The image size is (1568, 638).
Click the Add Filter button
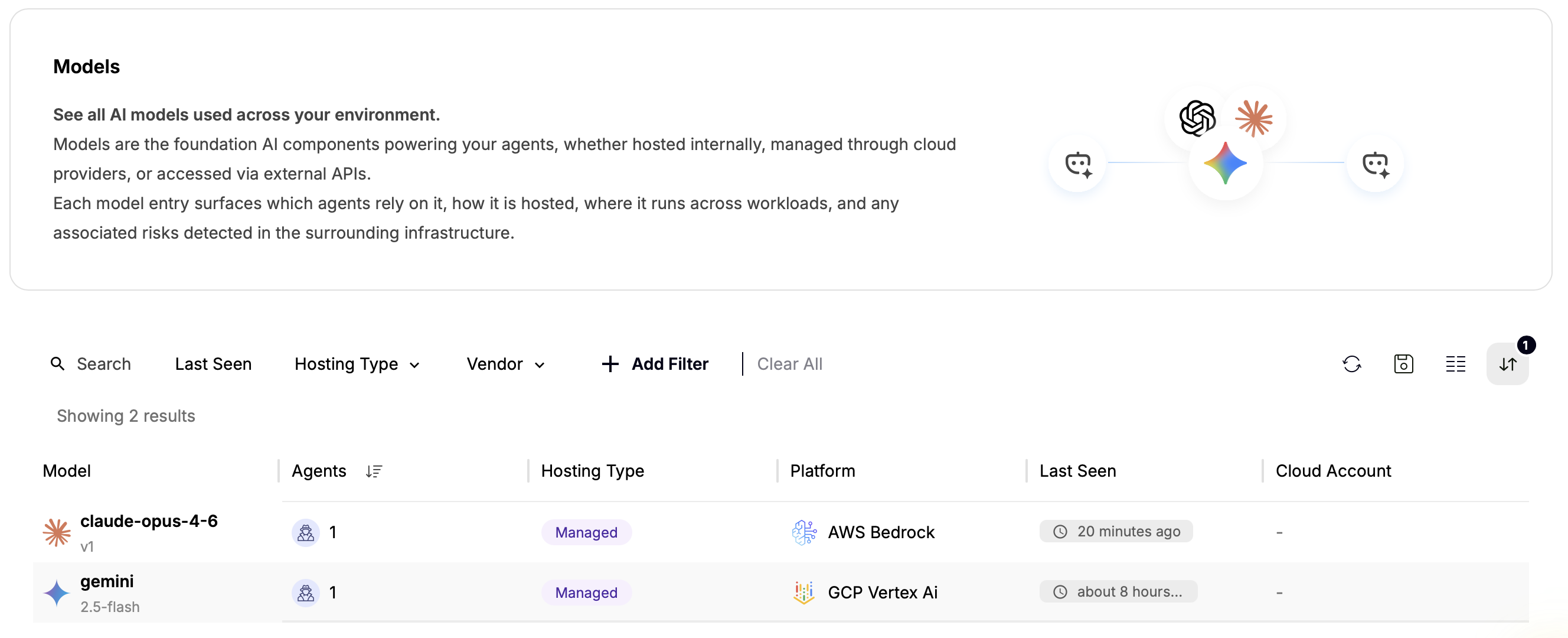tap(655, 364)
